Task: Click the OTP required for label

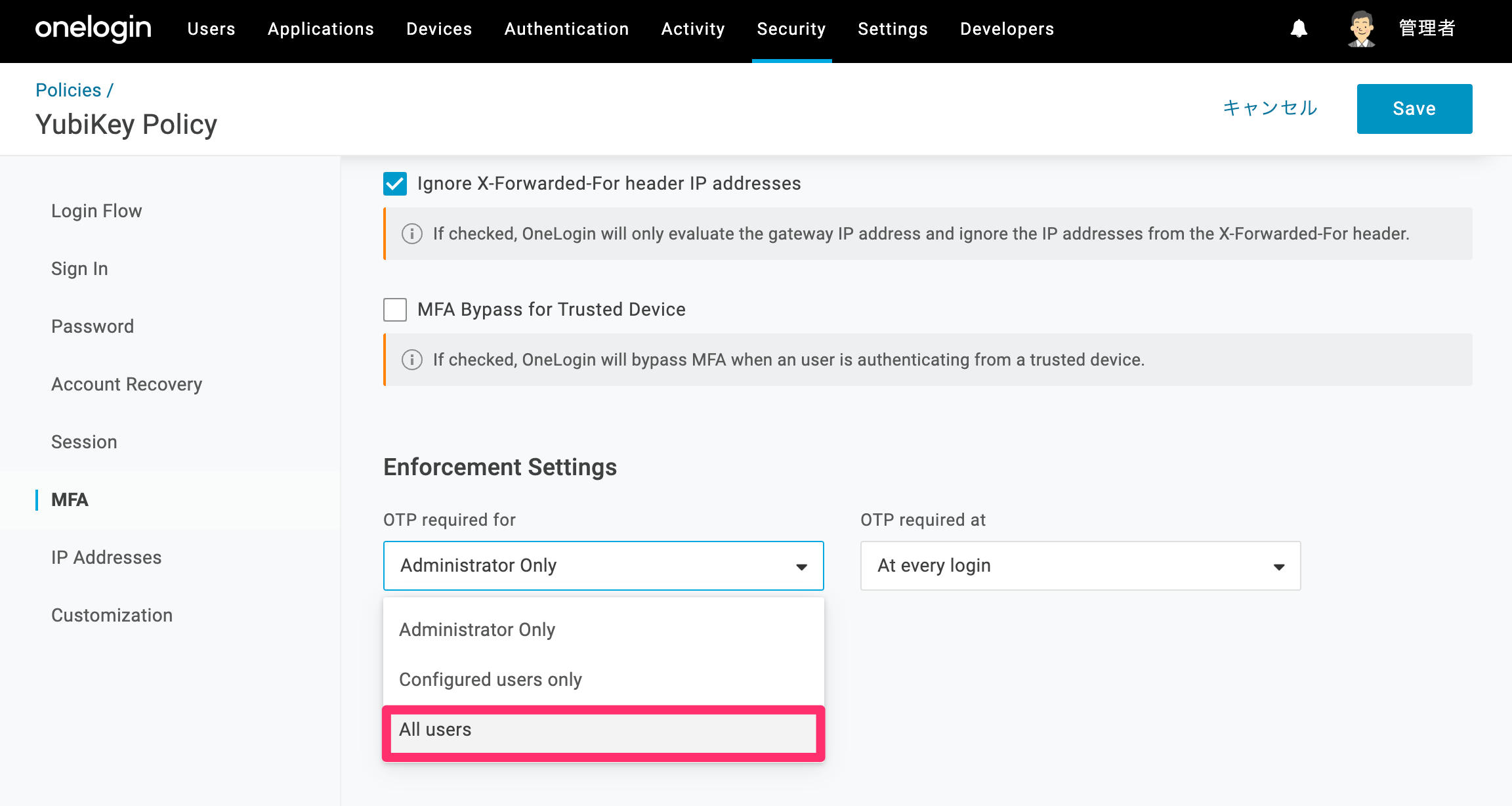Action: click(x=450, y=520)
